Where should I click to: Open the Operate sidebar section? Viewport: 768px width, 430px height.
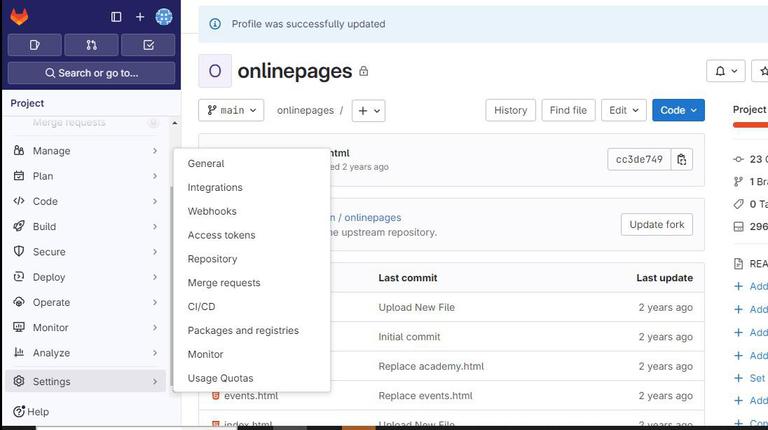[x=86, y=302]
